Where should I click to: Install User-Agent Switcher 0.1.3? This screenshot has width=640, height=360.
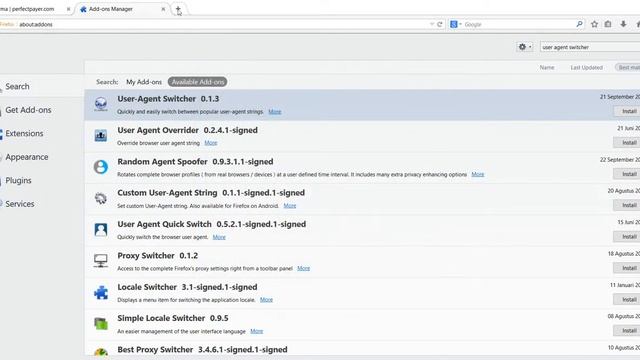coord(627,111)
